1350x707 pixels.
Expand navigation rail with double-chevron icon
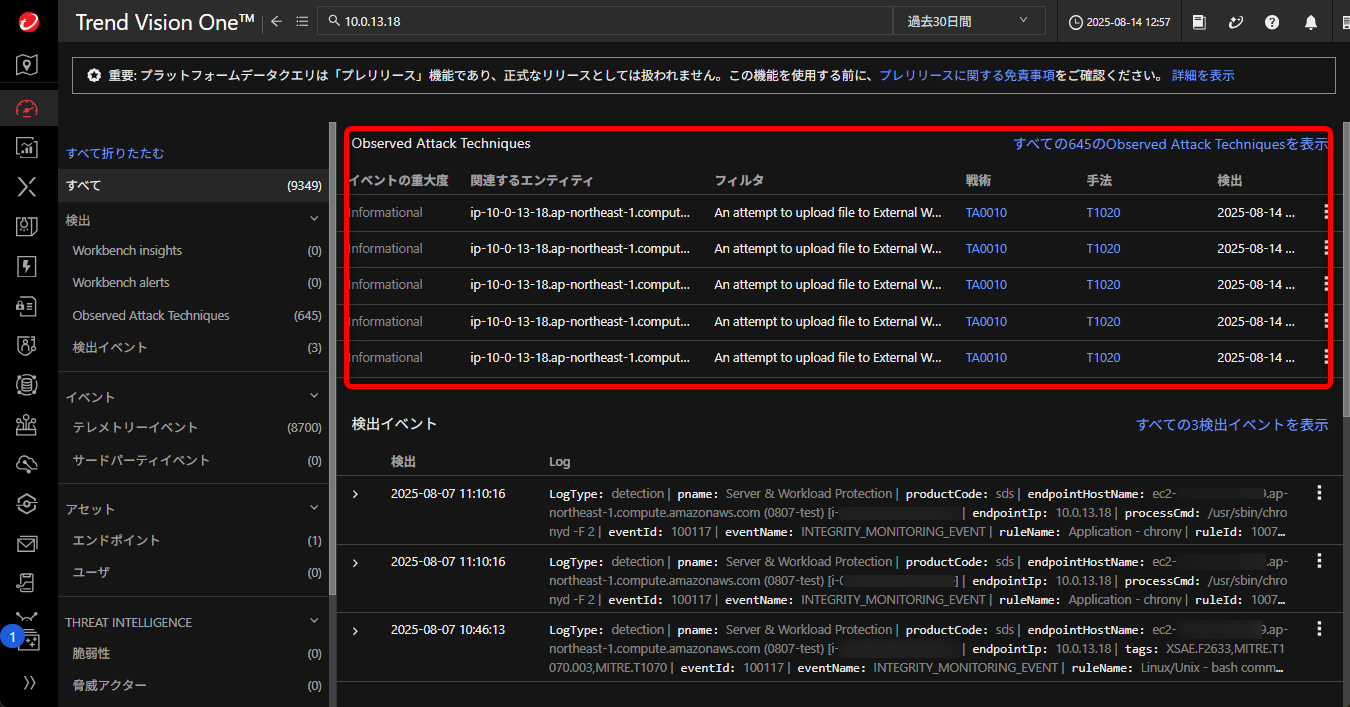pos(28,683)
